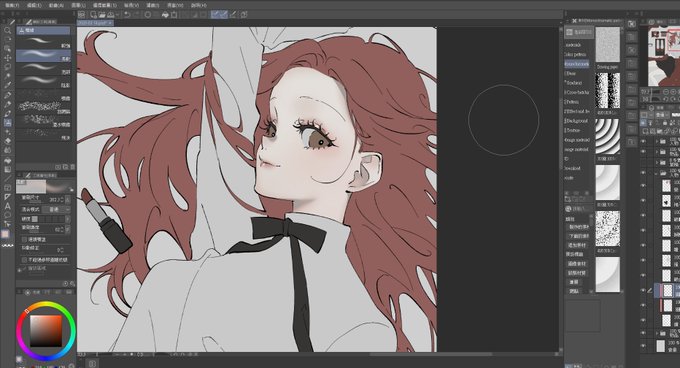The image size is (680, 368).
Task: Select Monochromatic pattern in the material tree
Action: (576, 64)
